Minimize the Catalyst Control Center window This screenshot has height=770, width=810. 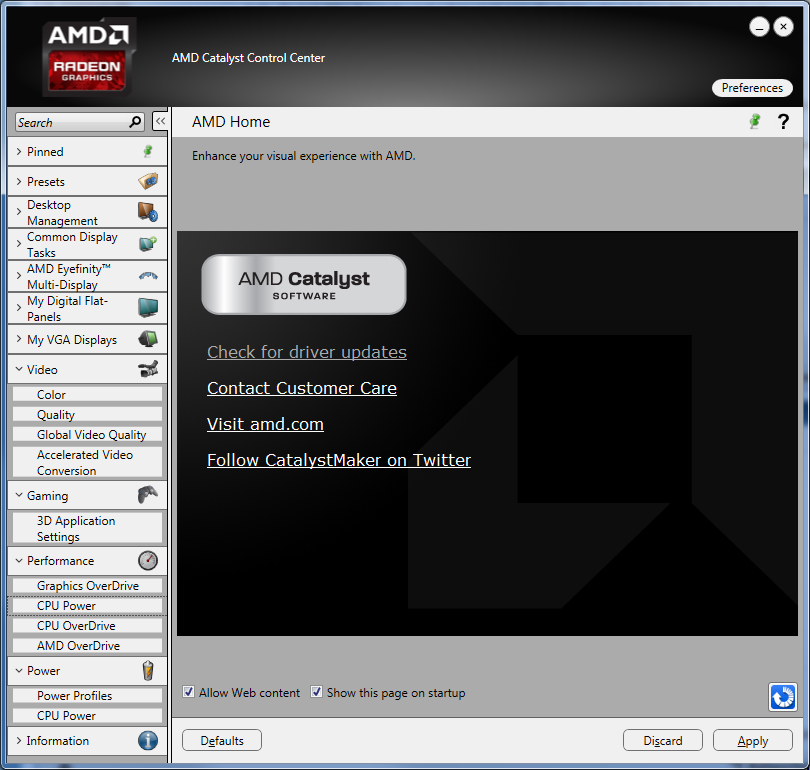click(x=759, y=27)
